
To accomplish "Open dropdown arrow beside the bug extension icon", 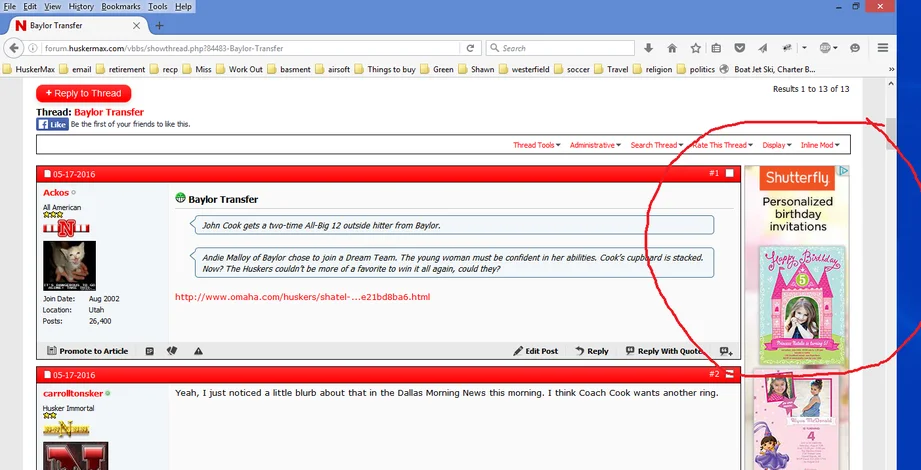I will click(804, 48).
